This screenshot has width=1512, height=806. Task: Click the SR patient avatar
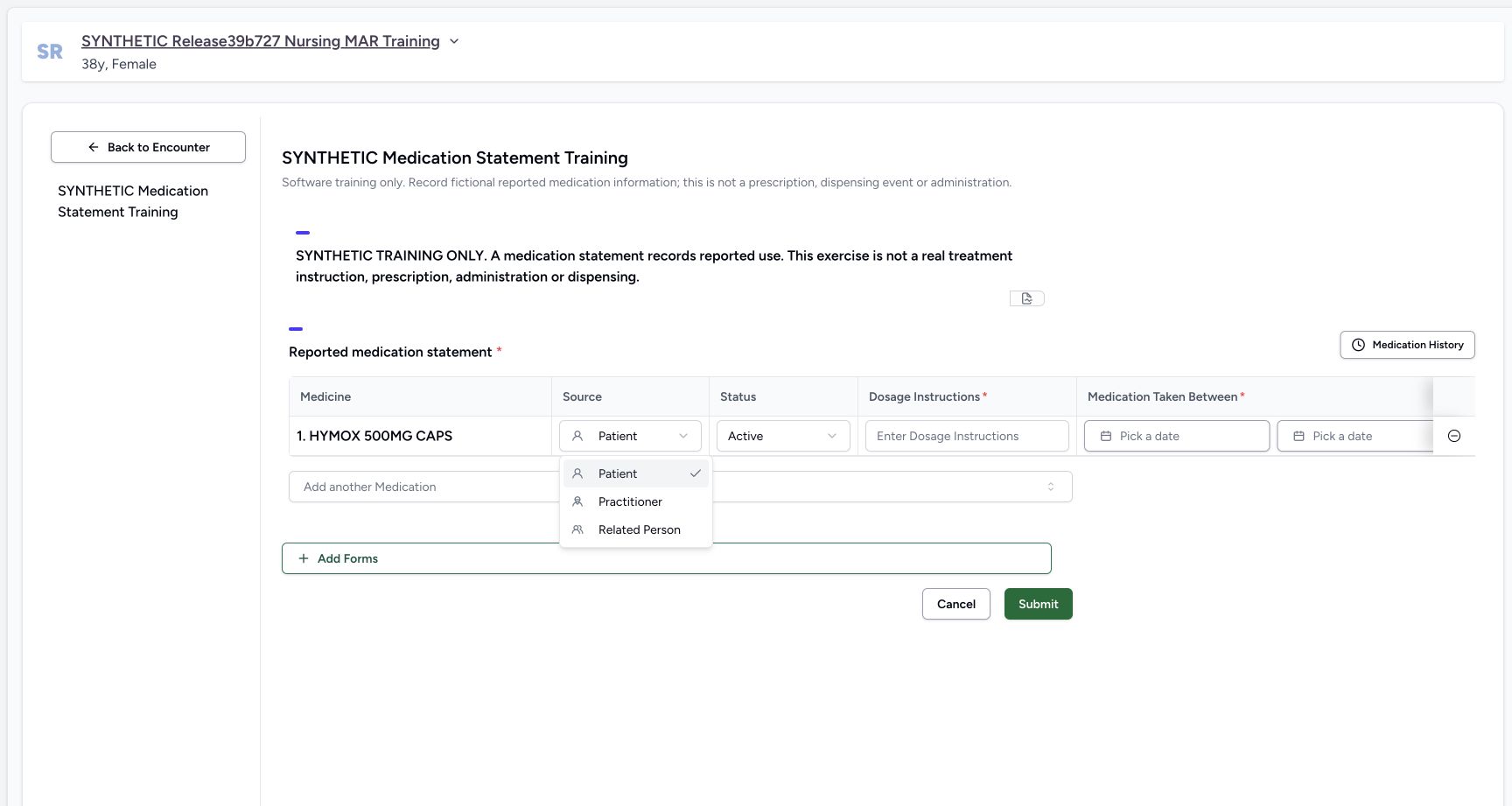point(50,52)
